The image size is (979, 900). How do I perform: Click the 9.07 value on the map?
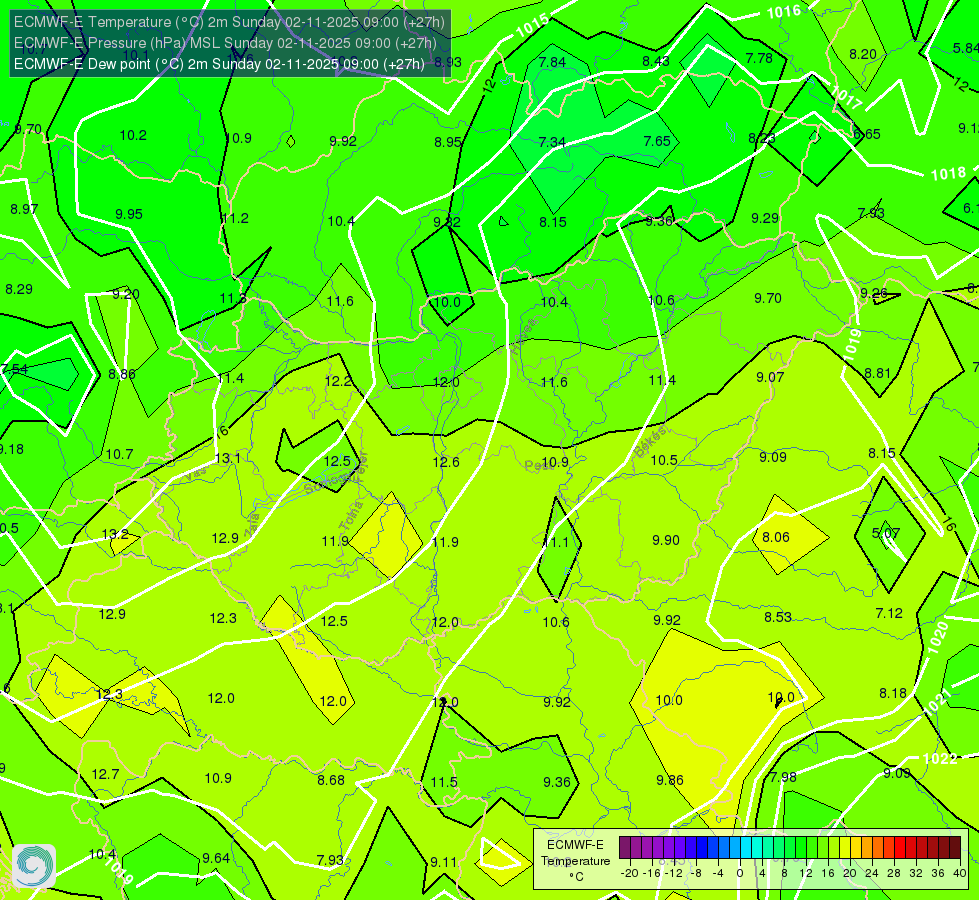(x=770, y=377)
